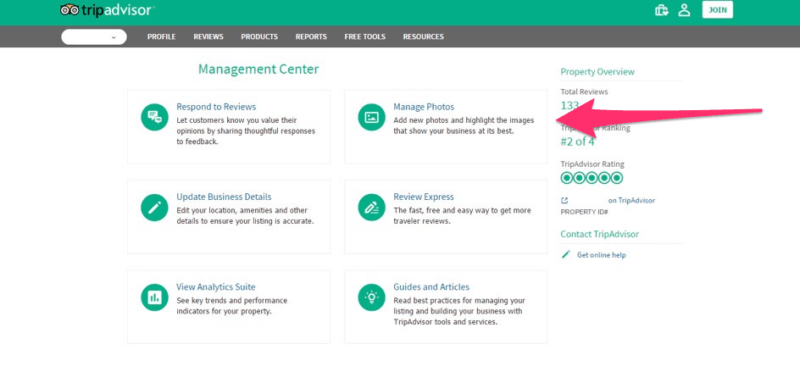Click the Update Business Details pencil icon
This screenshot has height=372, width=800.
(155, 207)
